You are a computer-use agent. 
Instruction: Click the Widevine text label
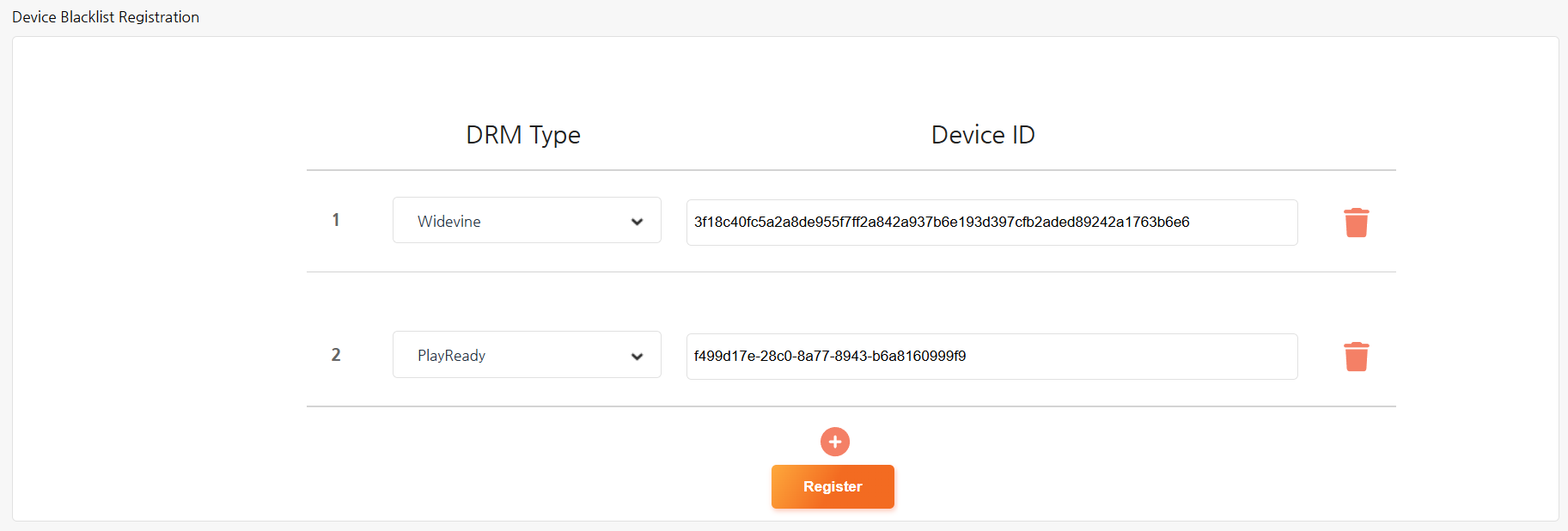pos(448,222)
